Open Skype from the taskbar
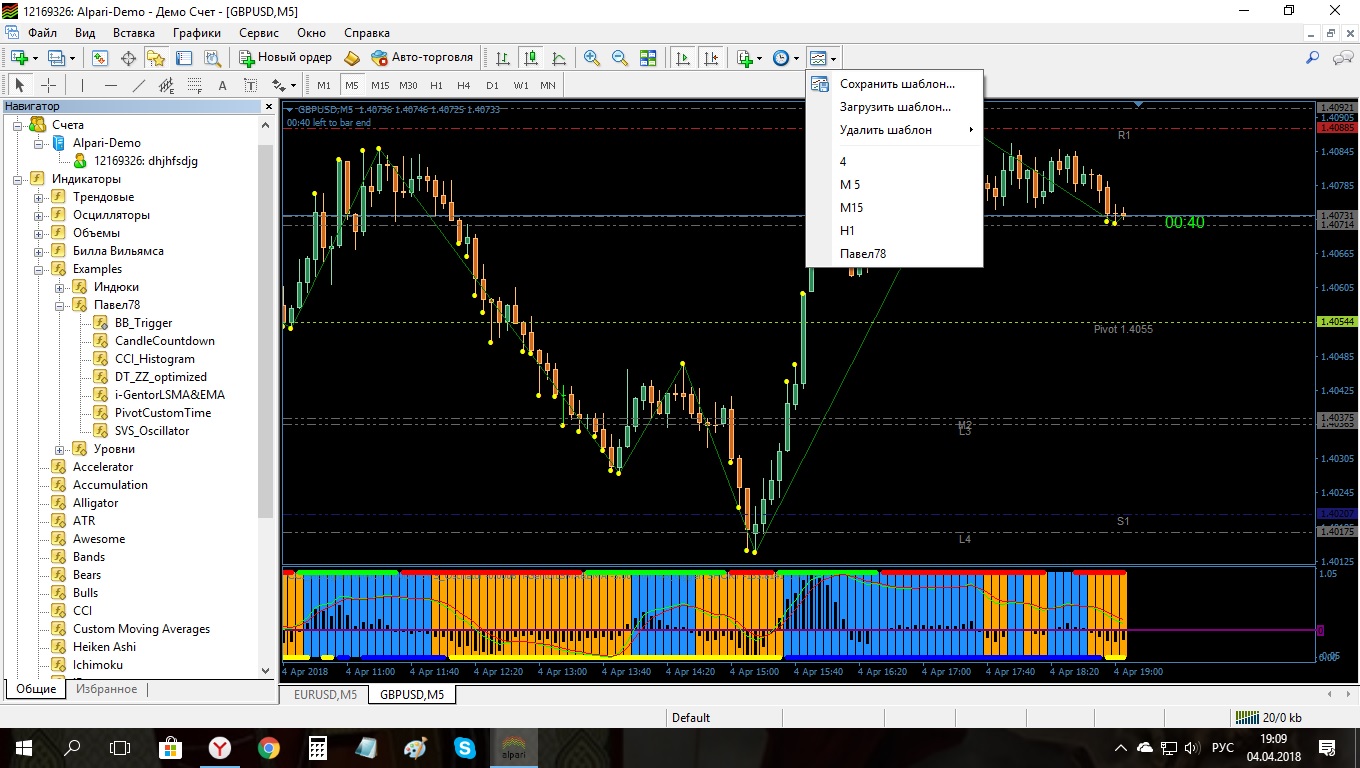This screenshot has width=1360, height=768. pyautogui.click(x=465, y=747)
